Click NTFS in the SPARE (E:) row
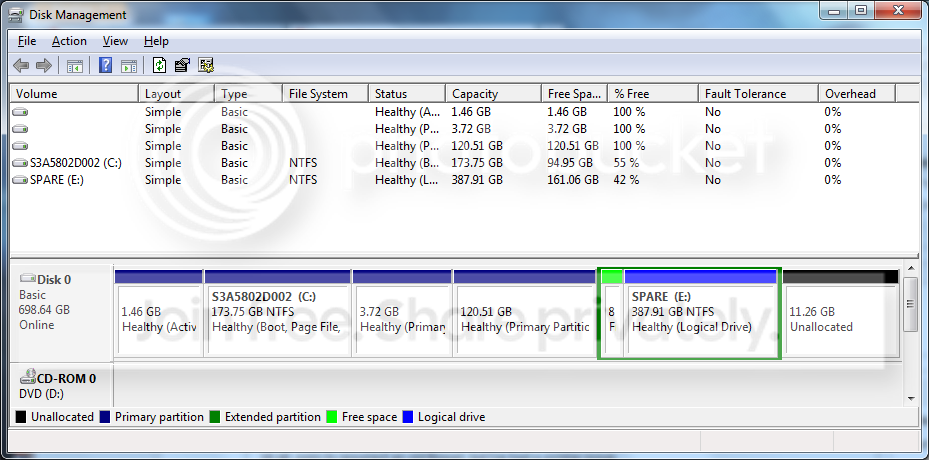This screenshot has height=460, width=929. (x=303, y=180)
